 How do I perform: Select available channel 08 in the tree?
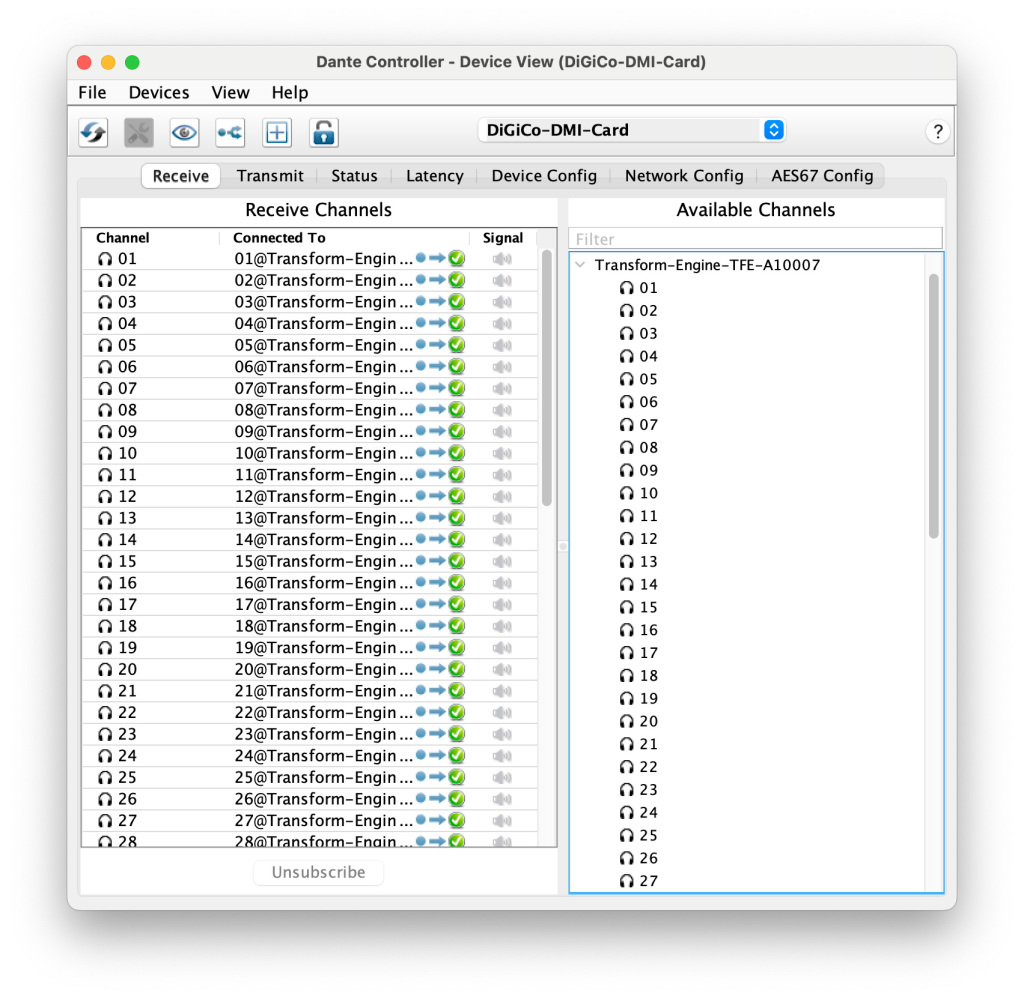(648, 448)
